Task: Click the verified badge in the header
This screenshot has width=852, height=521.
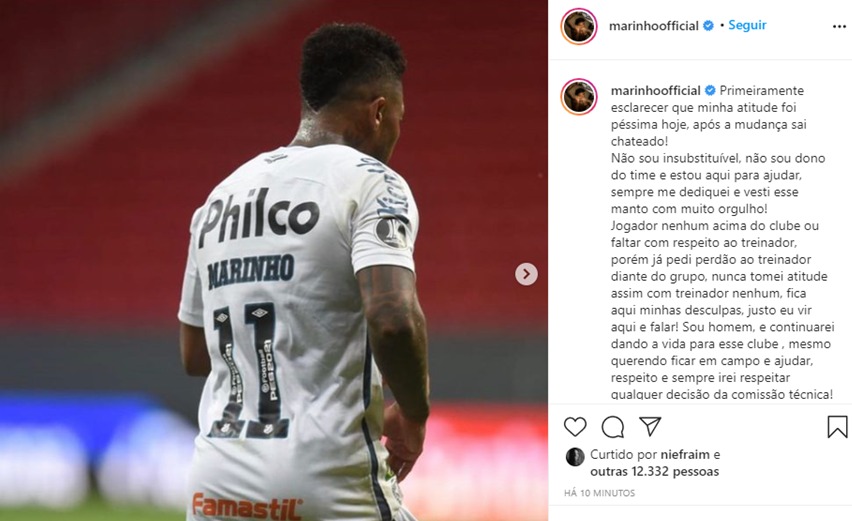Action: coord(708,26)
